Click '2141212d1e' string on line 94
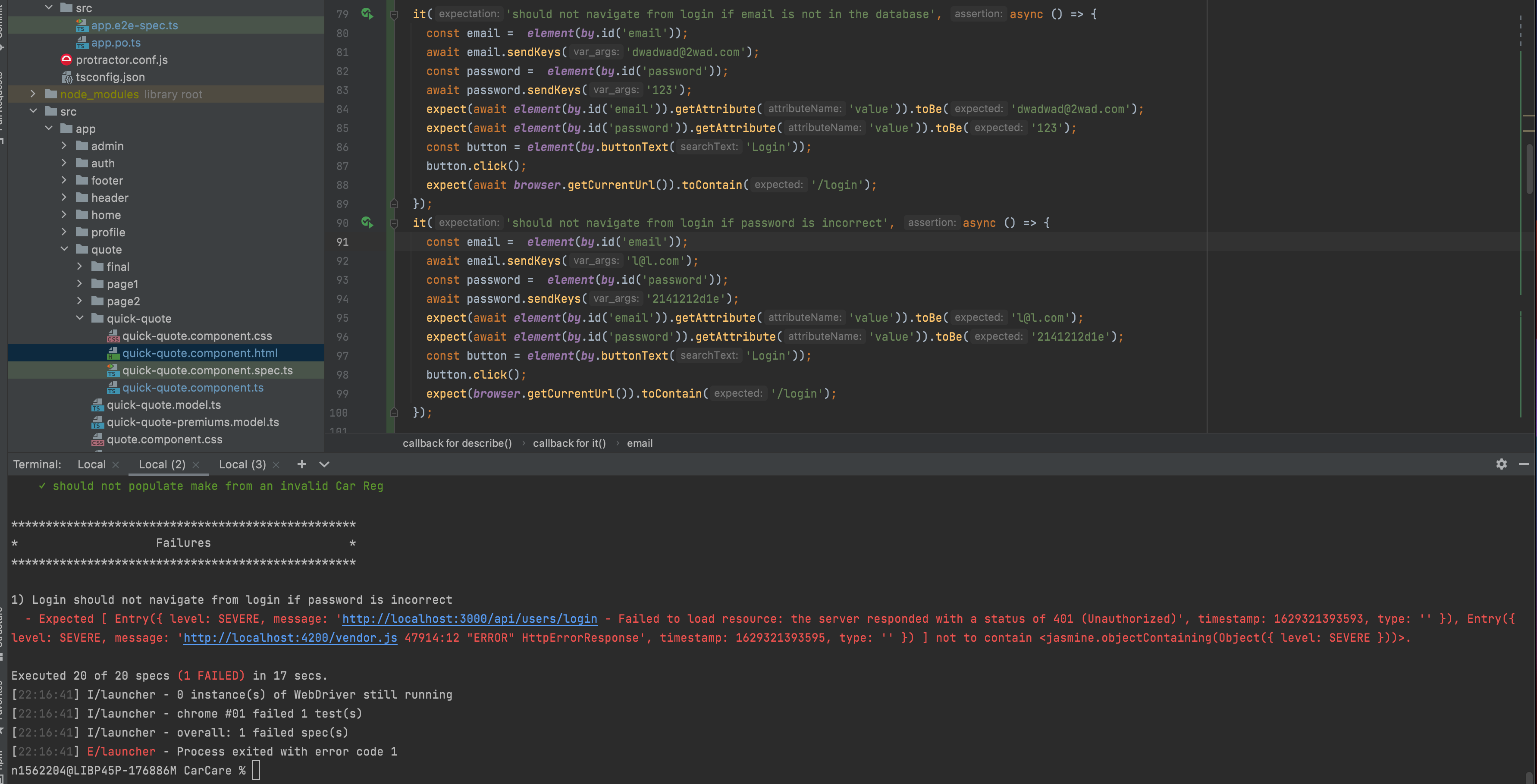 click(x=686, y=298)
